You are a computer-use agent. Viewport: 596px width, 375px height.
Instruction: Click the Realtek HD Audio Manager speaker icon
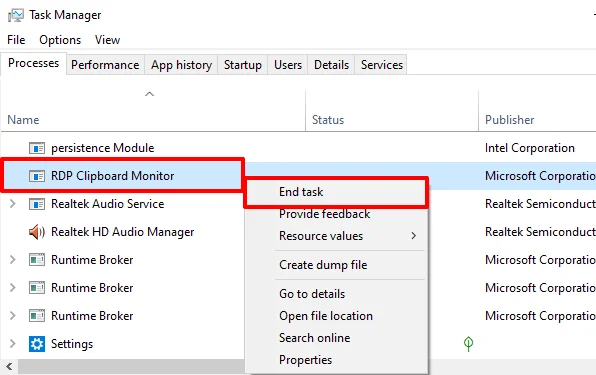point(37,232)
